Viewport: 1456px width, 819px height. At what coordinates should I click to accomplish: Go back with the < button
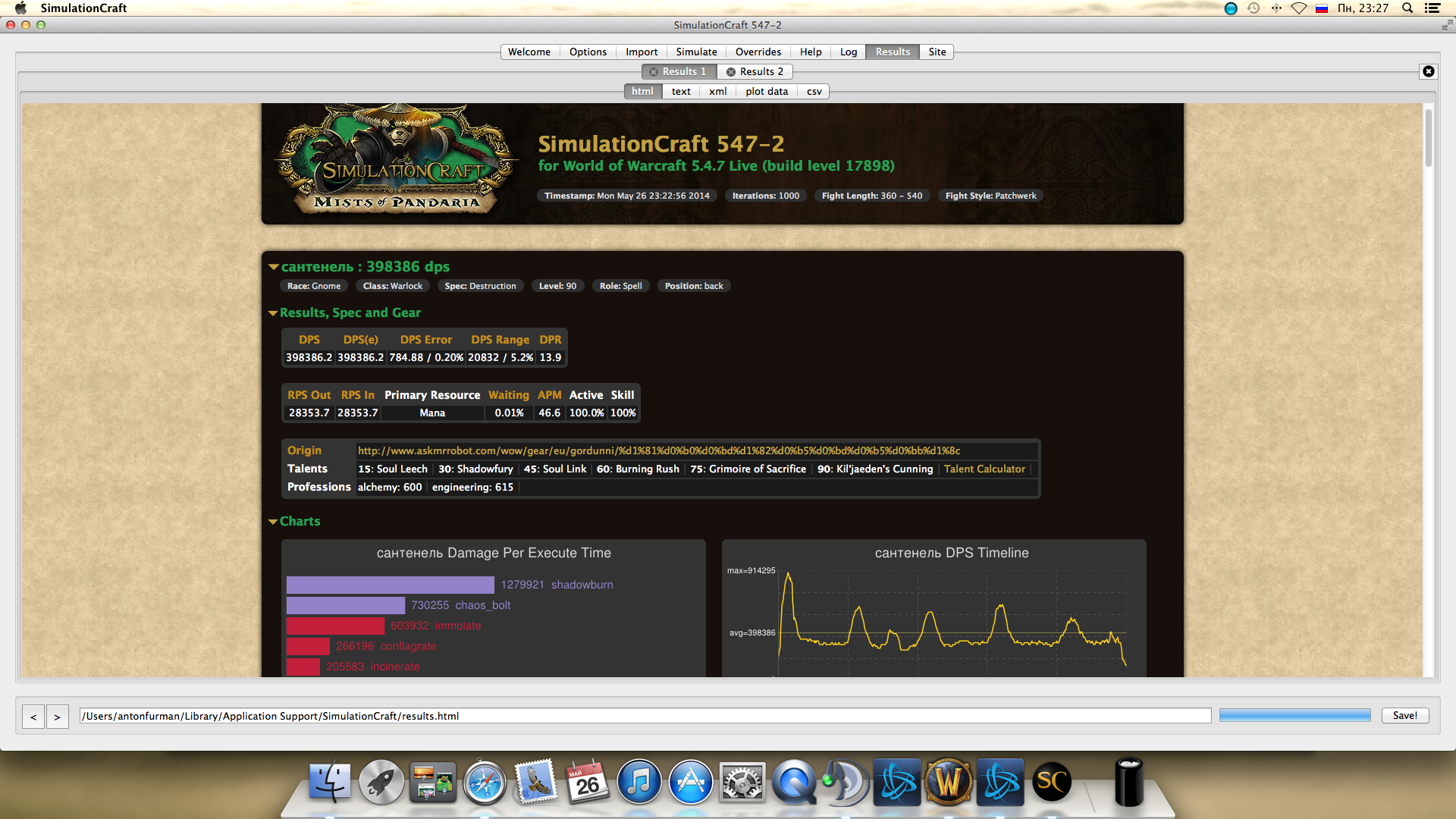33,717
